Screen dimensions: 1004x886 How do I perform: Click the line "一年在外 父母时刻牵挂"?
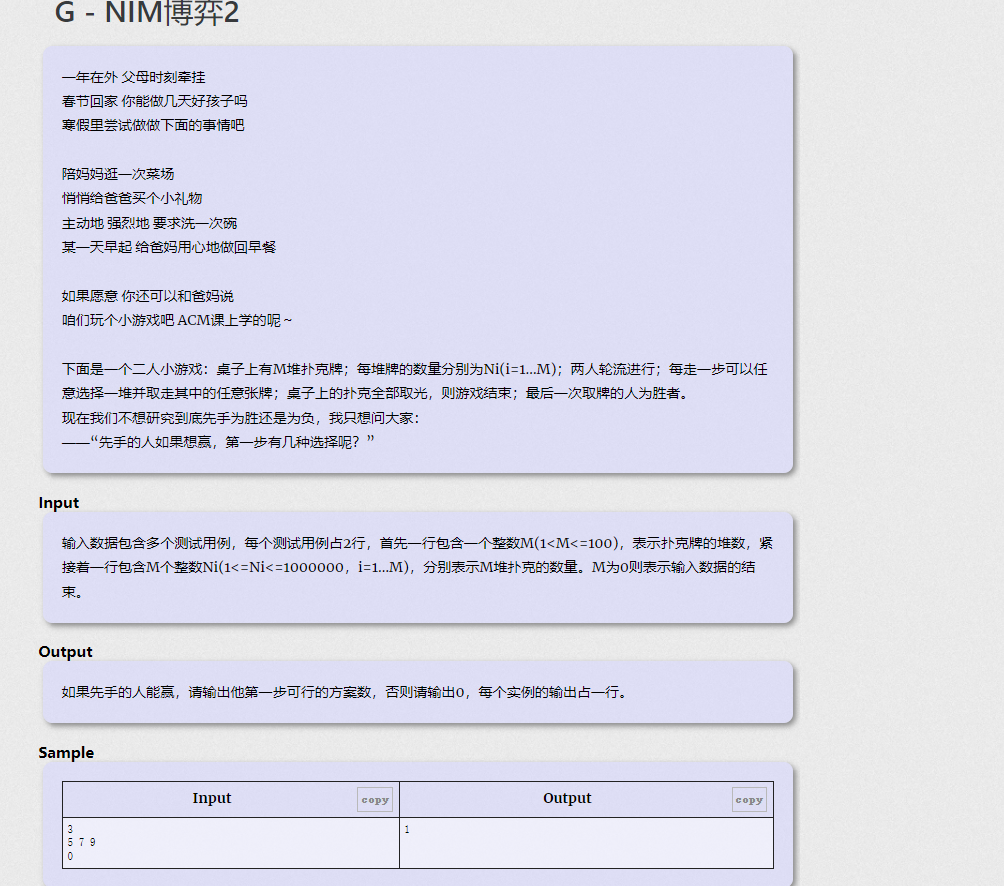point(133,77)
